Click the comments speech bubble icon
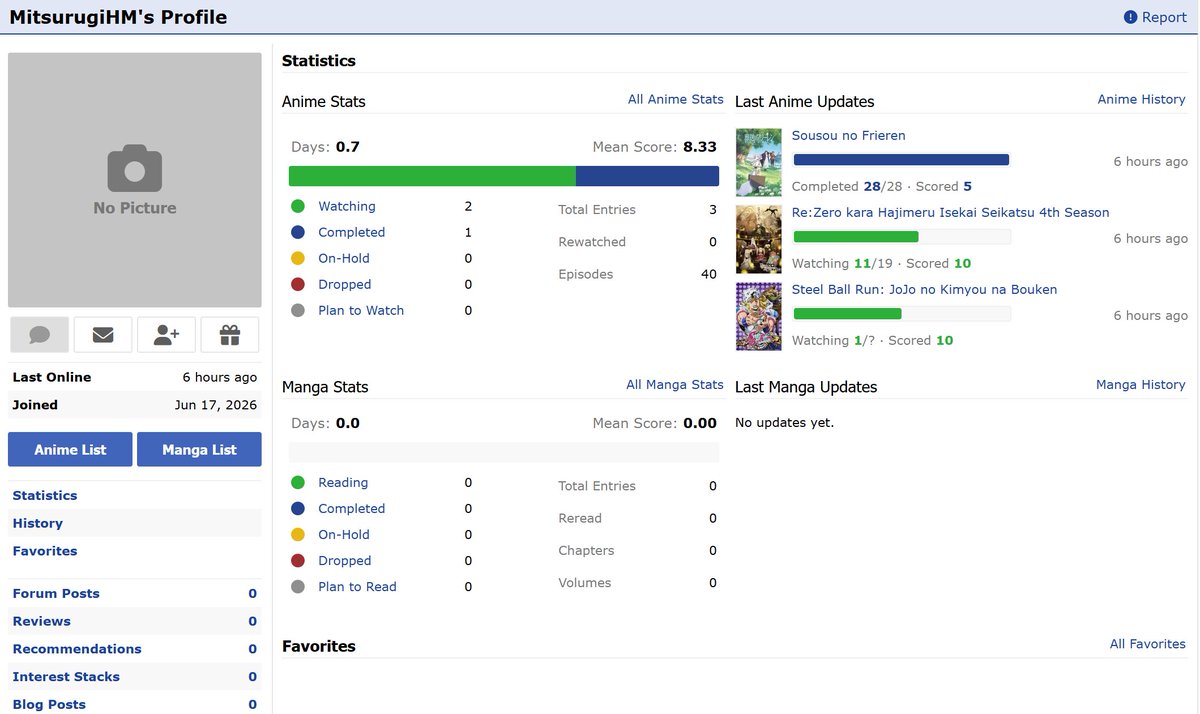The width and height of the screenshot is (1200, 714). coord(40,335)
